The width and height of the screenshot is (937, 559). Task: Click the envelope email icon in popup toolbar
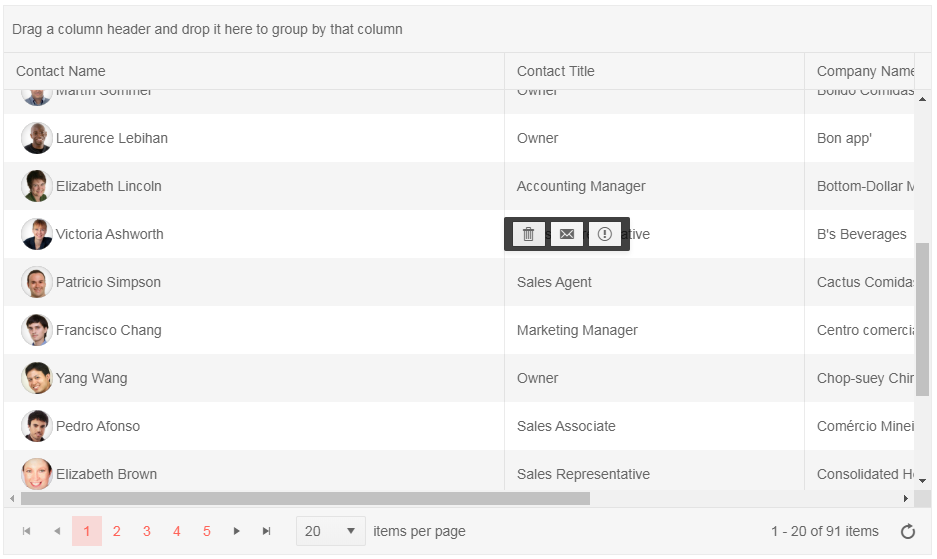pyautogui.click(x=567, y=234)
